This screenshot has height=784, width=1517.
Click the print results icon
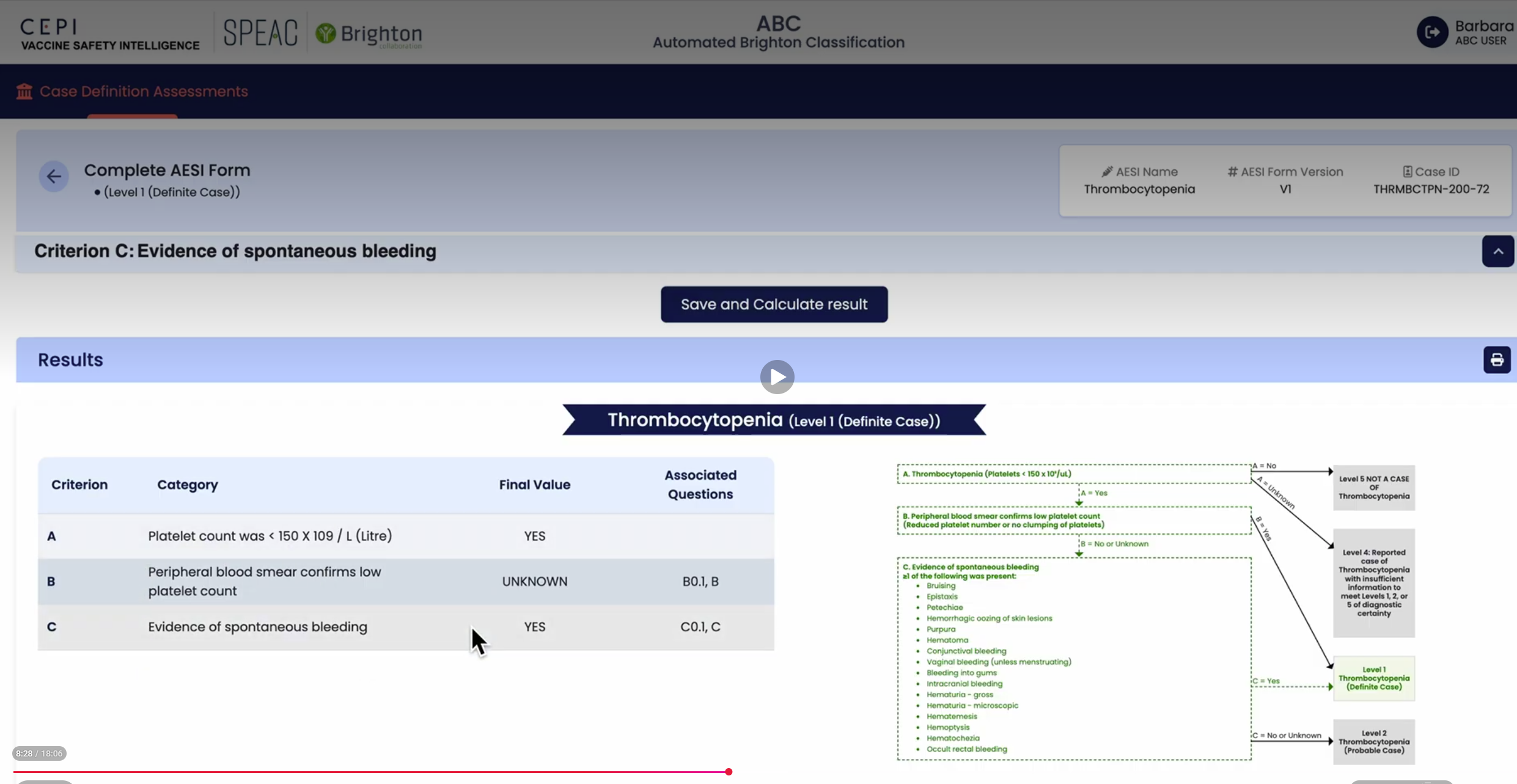coord(1497,360)
